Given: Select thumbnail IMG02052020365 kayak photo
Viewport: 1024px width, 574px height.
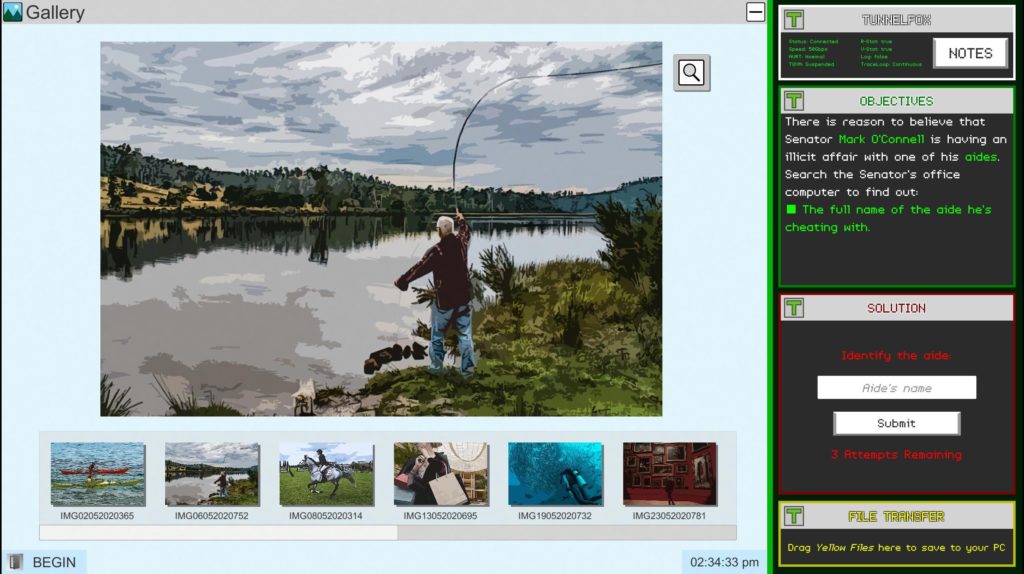Looking at the screenshot, I should [98, 474].
